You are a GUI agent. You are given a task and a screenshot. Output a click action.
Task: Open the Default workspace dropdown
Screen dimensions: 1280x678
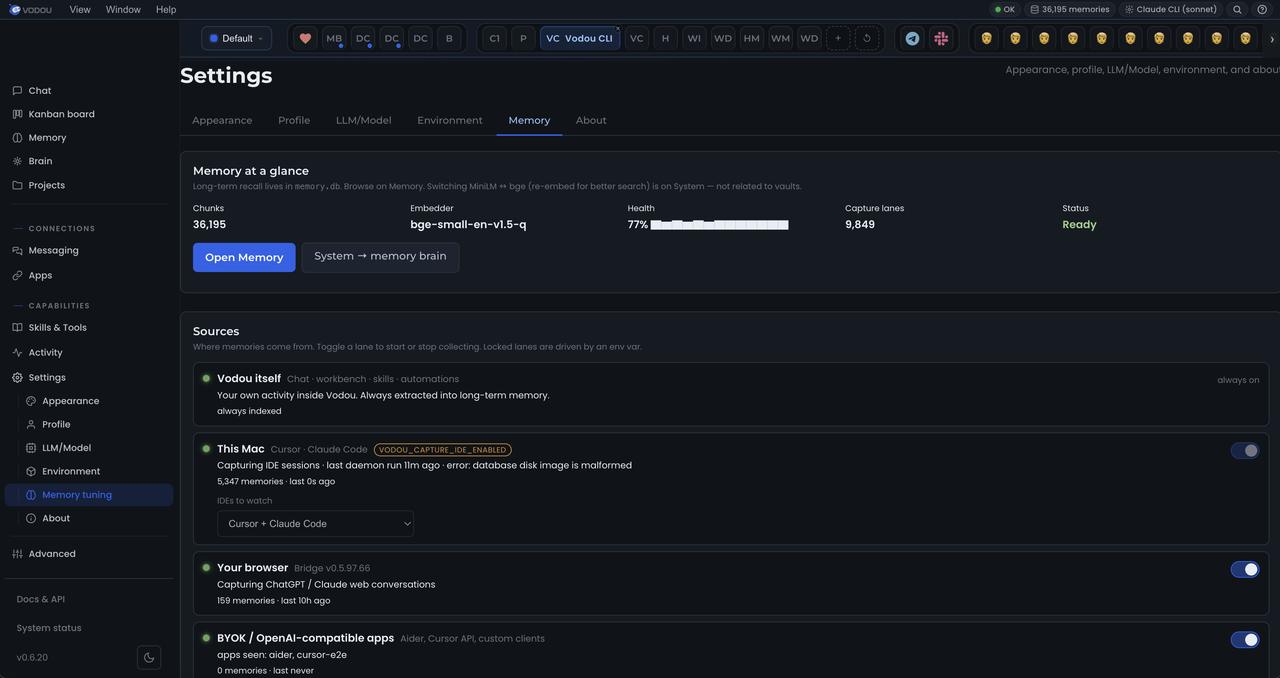point(236,38)
